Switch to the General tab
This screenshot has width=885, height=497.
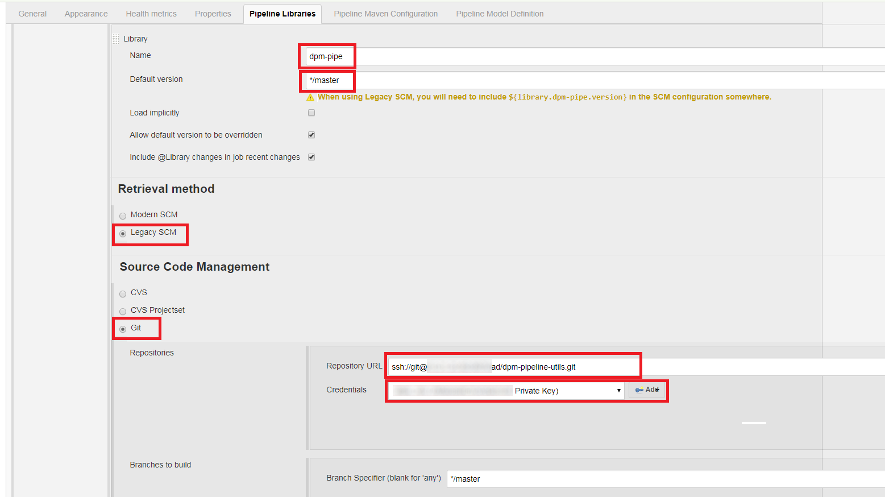pos(33,14)
